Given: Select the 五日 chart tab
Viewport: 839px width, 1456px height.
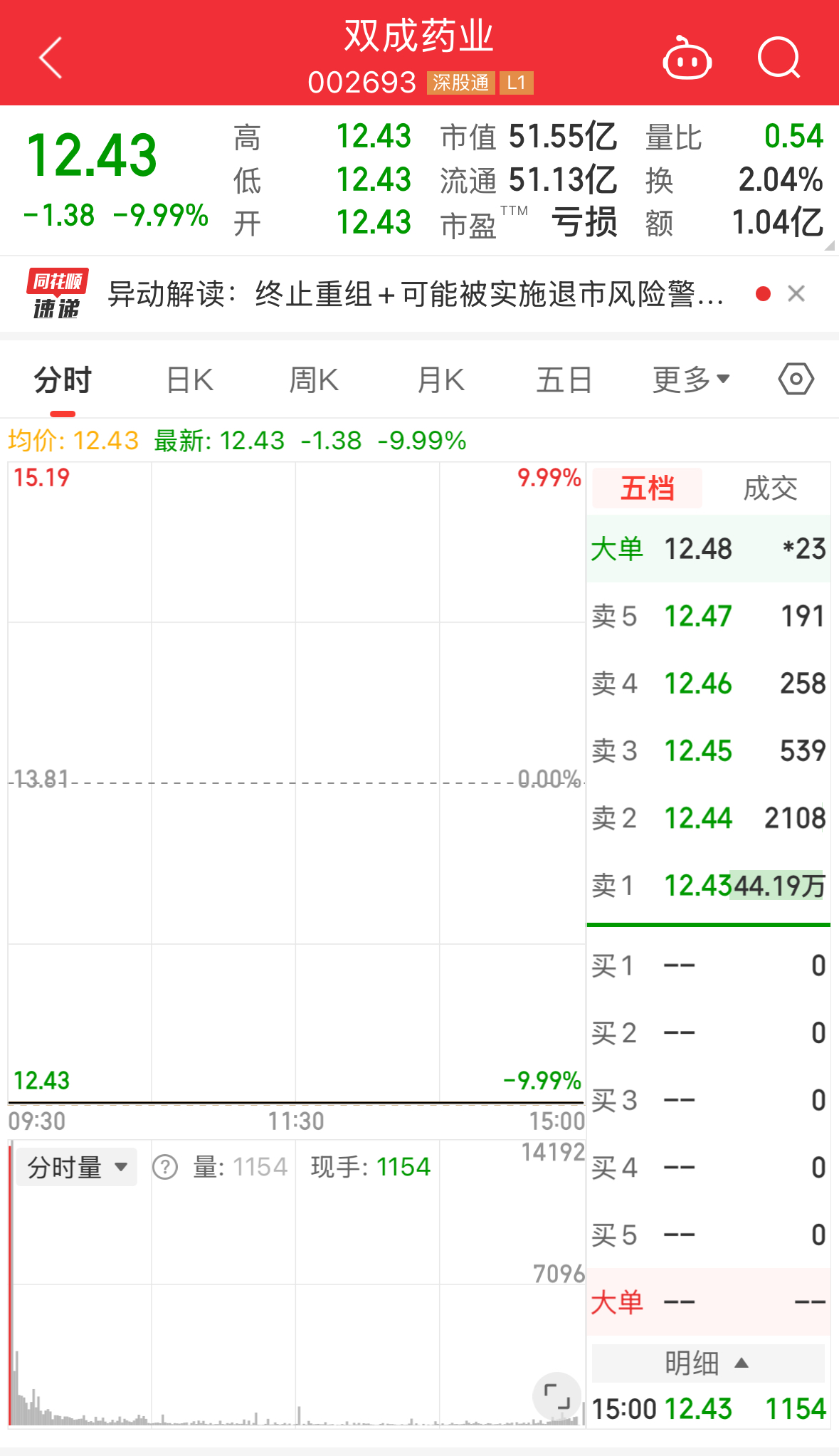Looking at the screenshot, I should click(564, 379).
